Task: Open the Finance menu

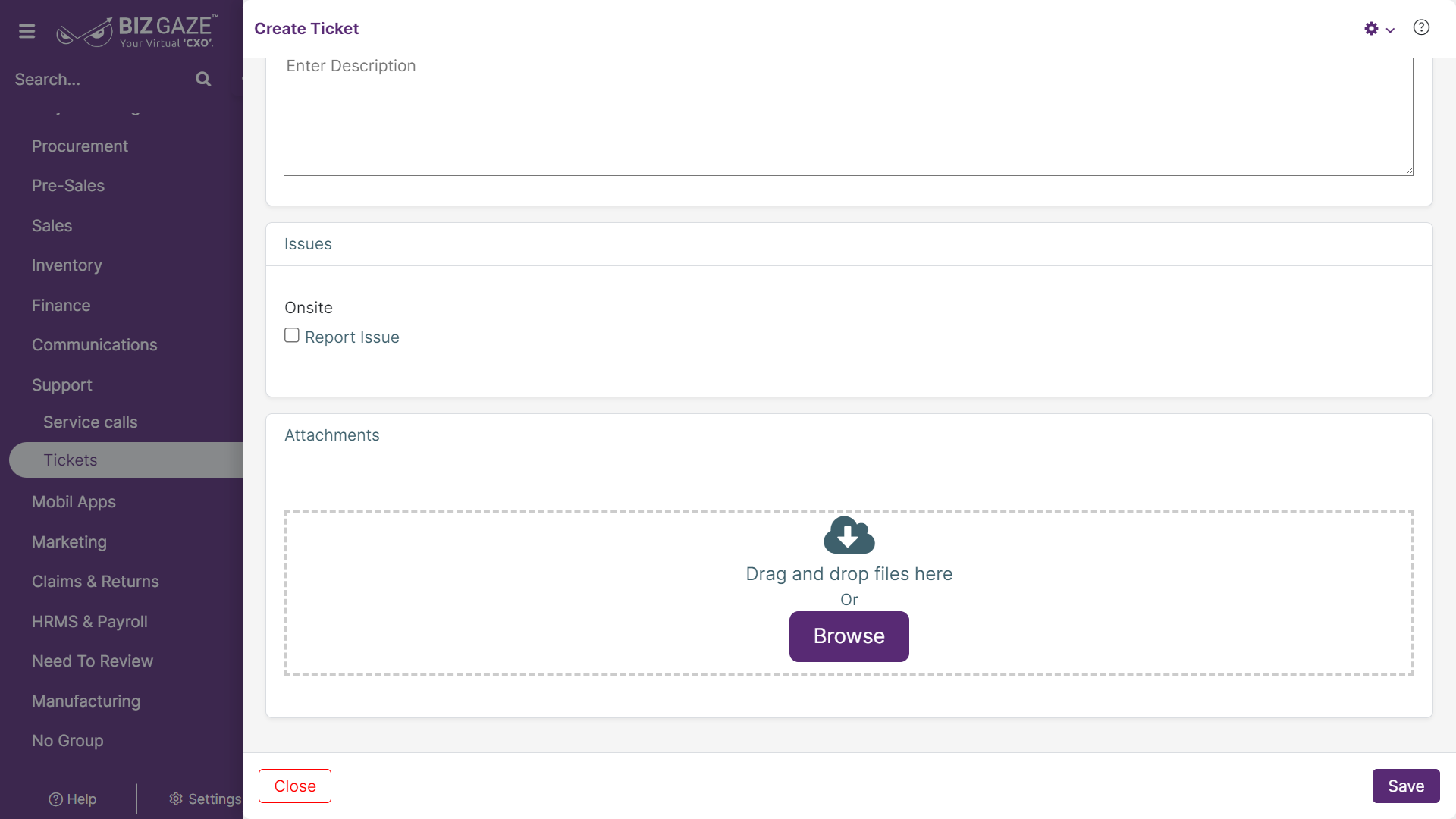Action: pyautogui.click(x=61, y=306)
